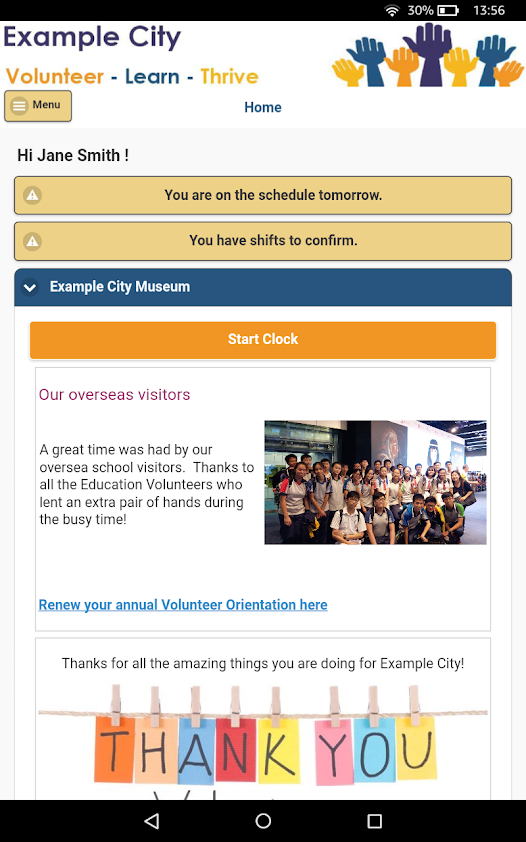
Task: Open the 'You are on the schedule tomorrow' alert
Action: click(263, 195)
